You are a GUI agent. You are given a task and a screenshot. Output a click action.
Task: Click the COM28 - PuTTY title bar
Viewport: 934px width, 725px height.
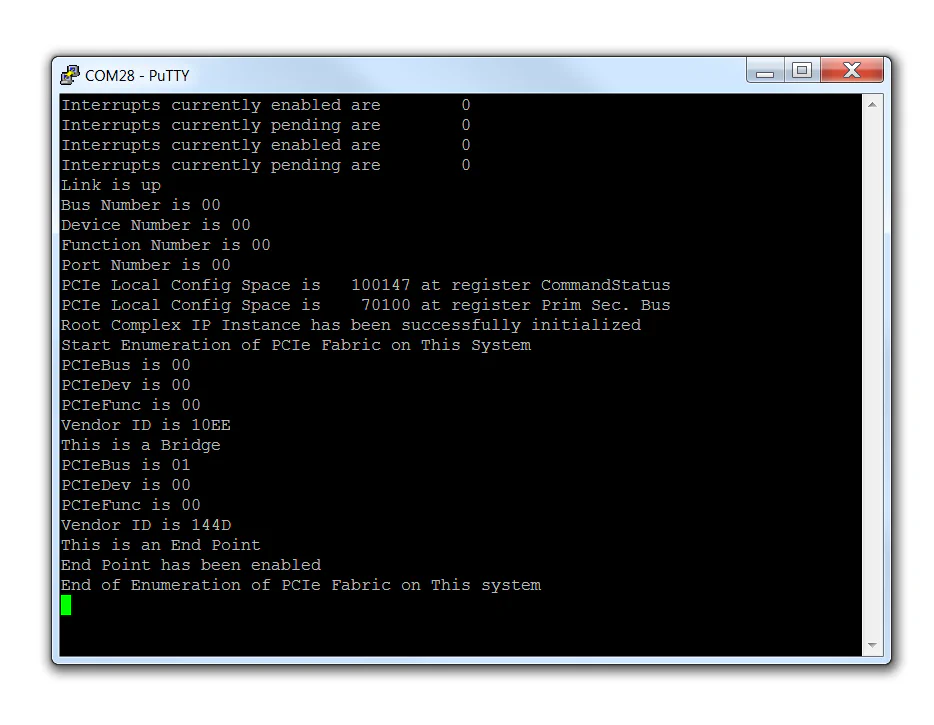(x=400, y=75)
